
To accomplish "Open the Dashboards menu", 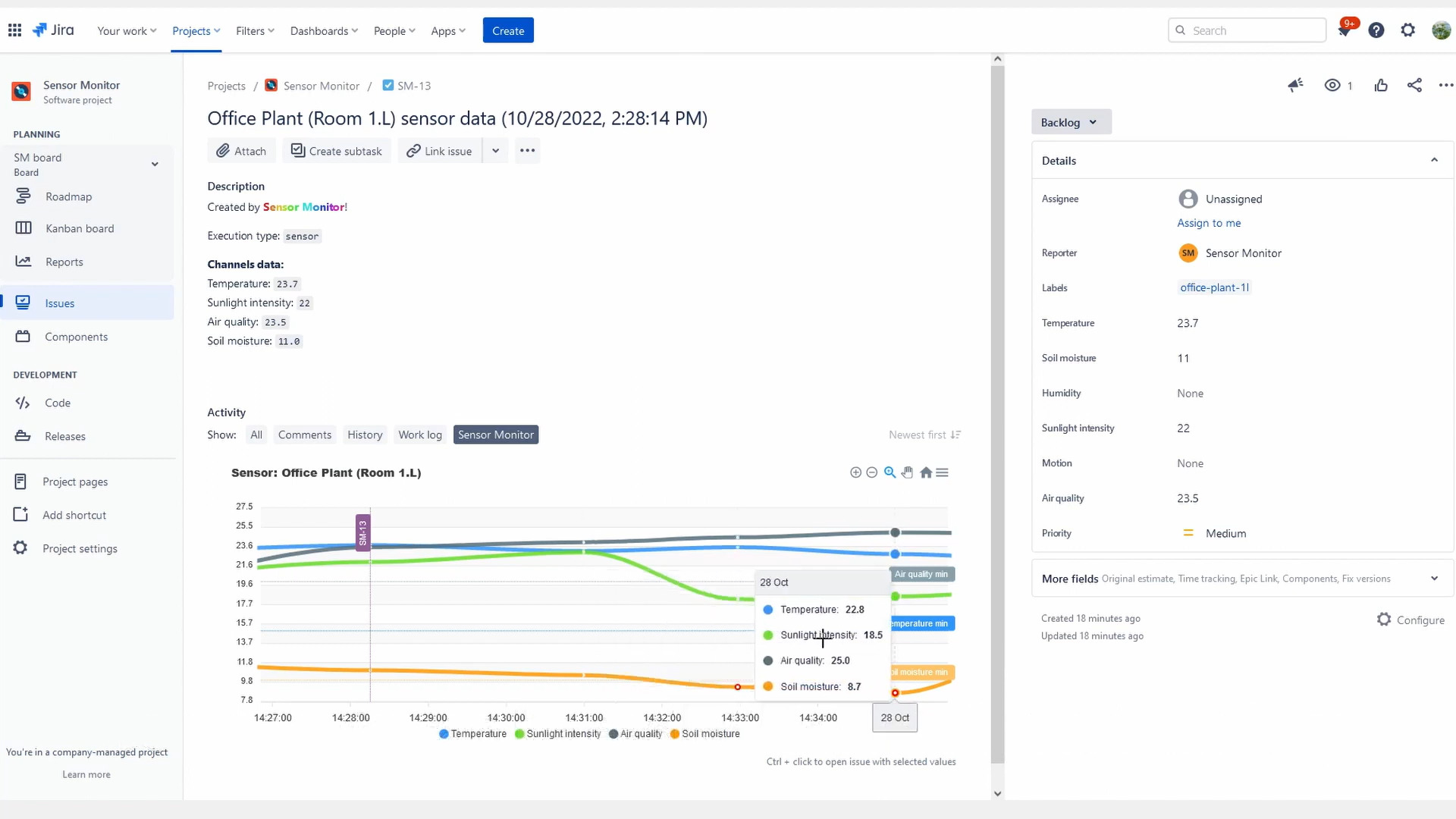I will tap(324, 31).
